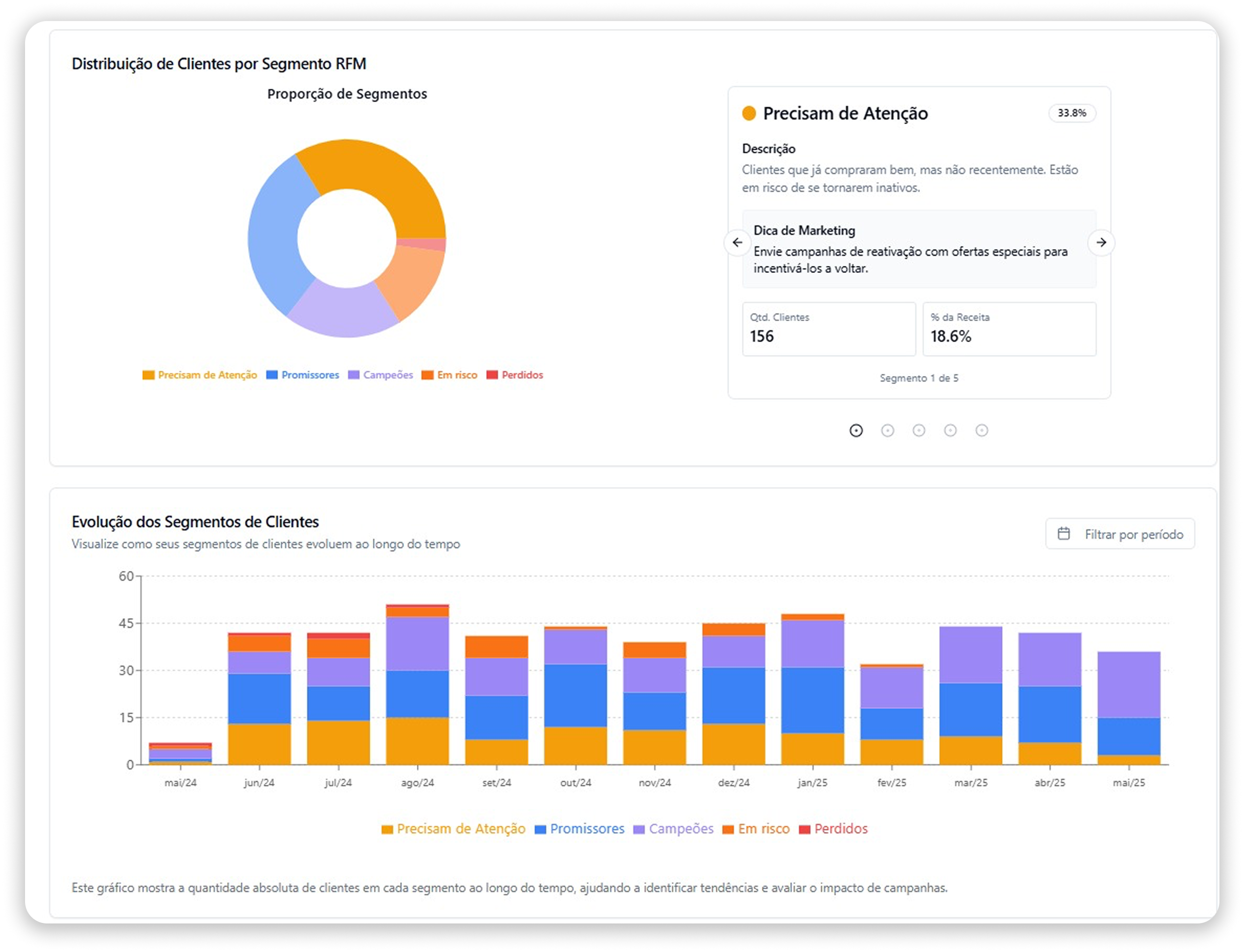
Task: Select the fourth carousel dot indicator
Action: coord(950,431)
